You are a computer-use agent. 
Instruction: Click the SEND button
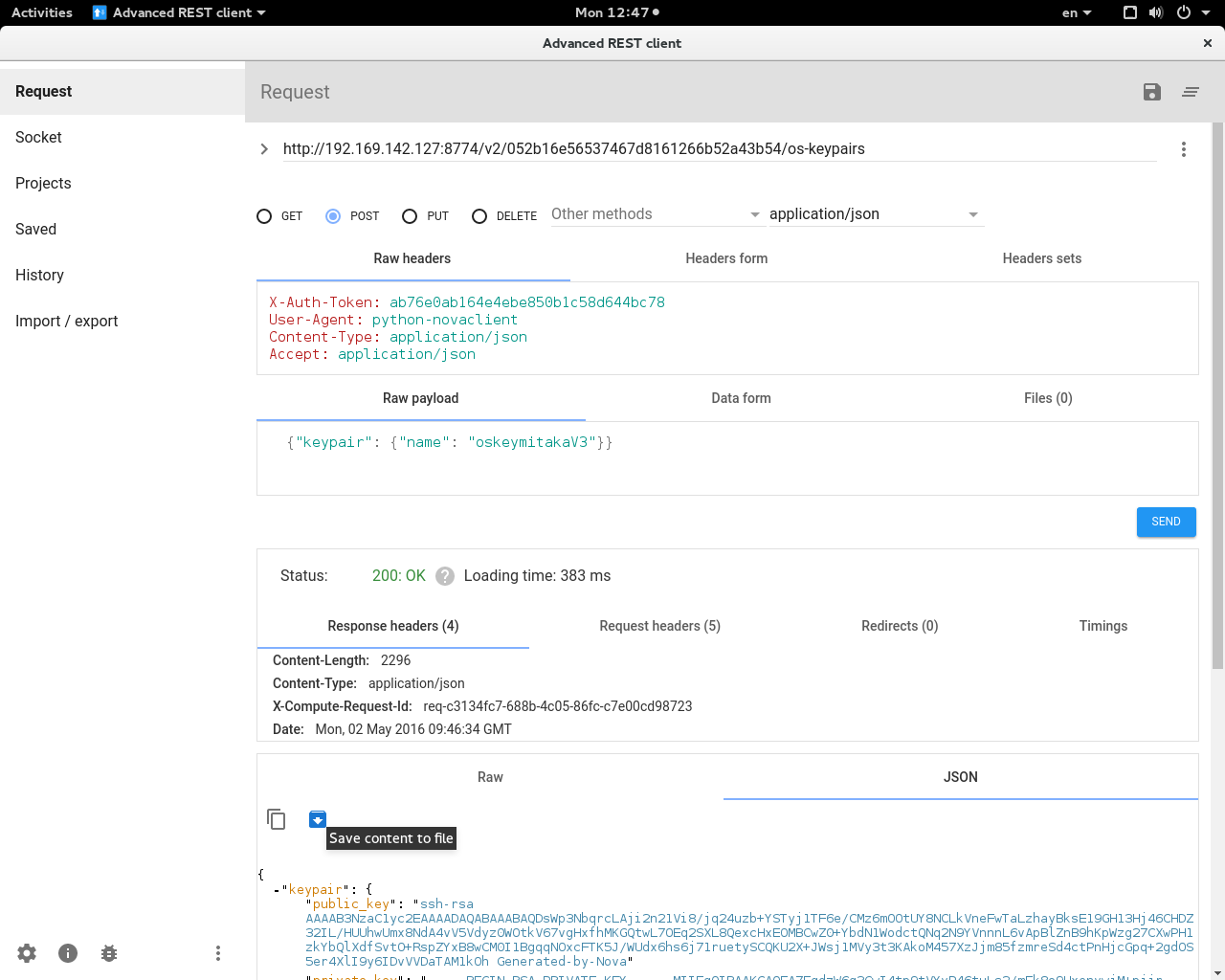click(x=1166, y=522)
